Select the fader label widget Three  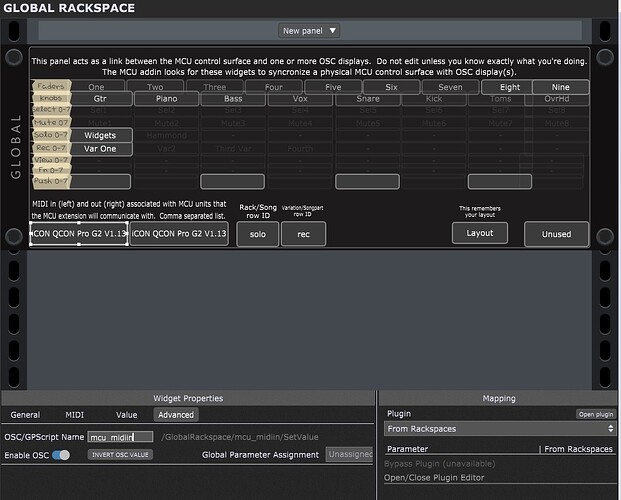point(215,86)
